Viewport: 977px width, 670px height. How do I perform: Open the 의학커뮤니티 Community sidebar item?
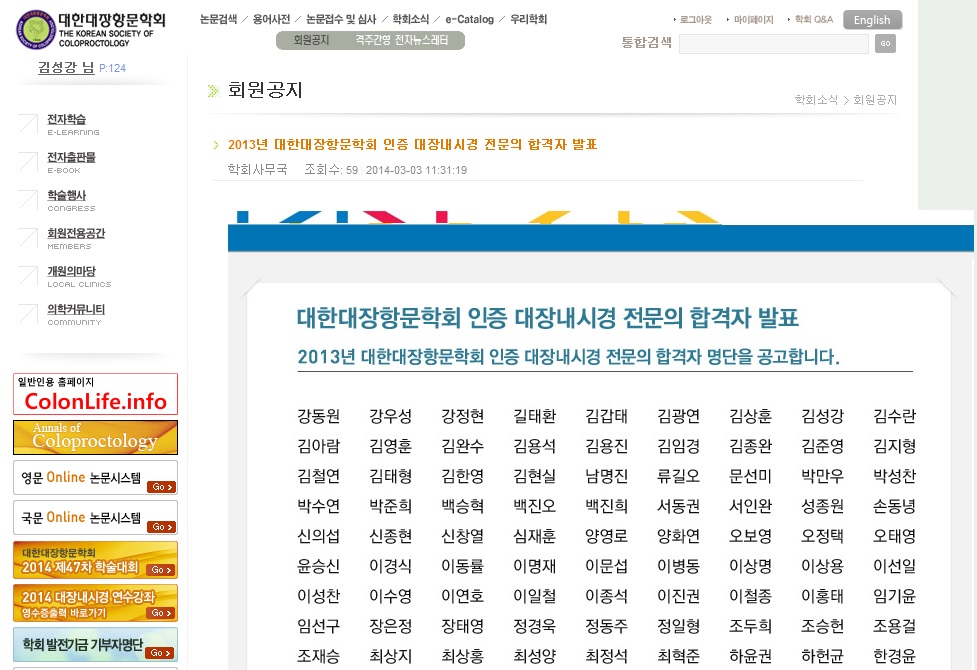pos(75,314)
